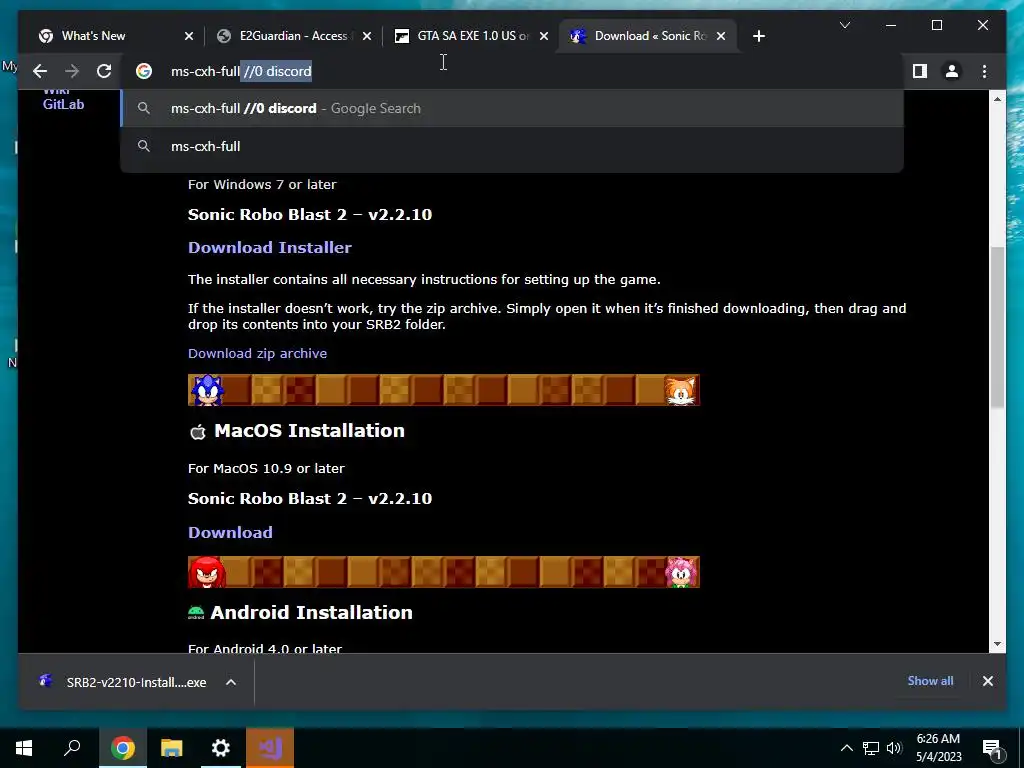Click the MacOS Installation heading
This screenshot has height=768, width=1024.
pyautogui.click(x=309, y=431)
